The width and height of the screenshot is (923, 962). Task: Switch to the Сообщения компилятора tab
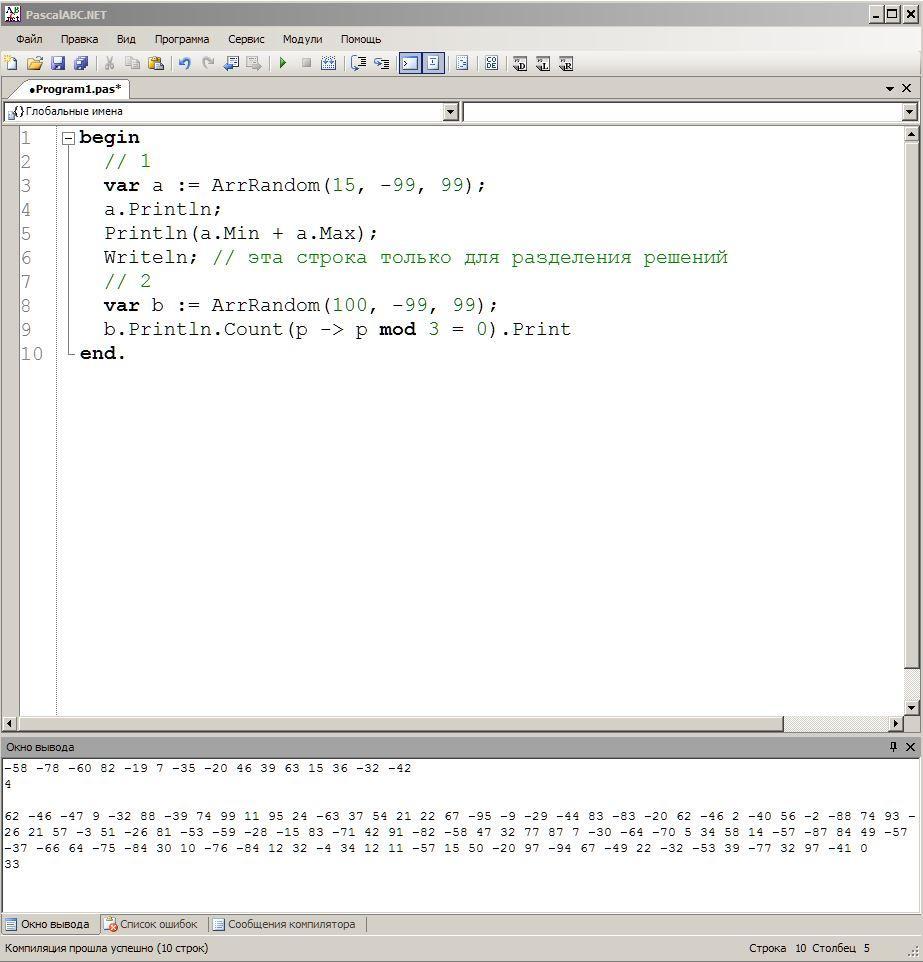[285, 924]
